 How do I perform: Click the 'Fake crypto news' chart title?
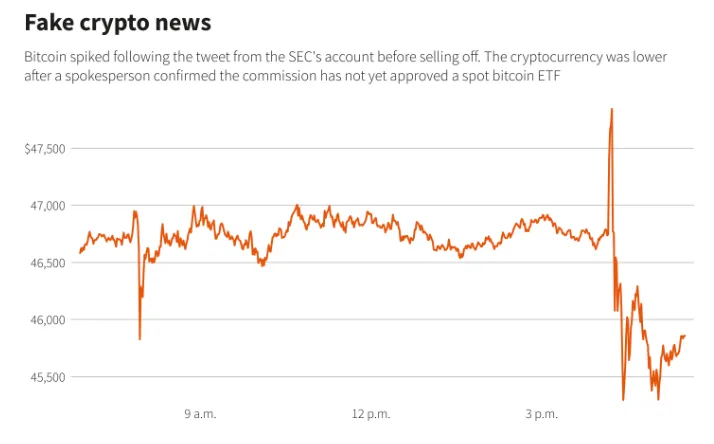[117, 23]
